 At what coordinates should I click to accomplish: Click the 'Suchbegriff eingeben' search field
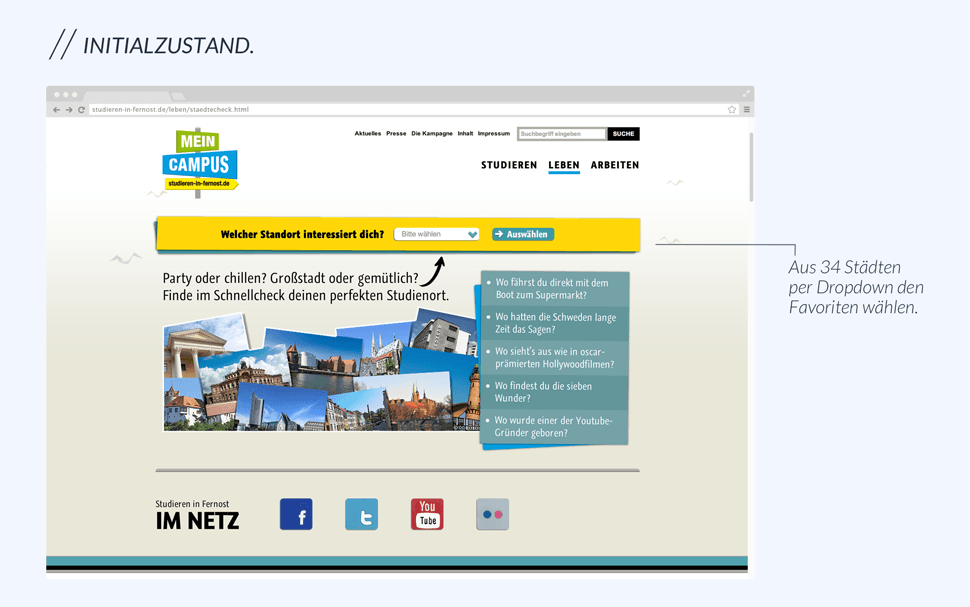pos(561,134)
